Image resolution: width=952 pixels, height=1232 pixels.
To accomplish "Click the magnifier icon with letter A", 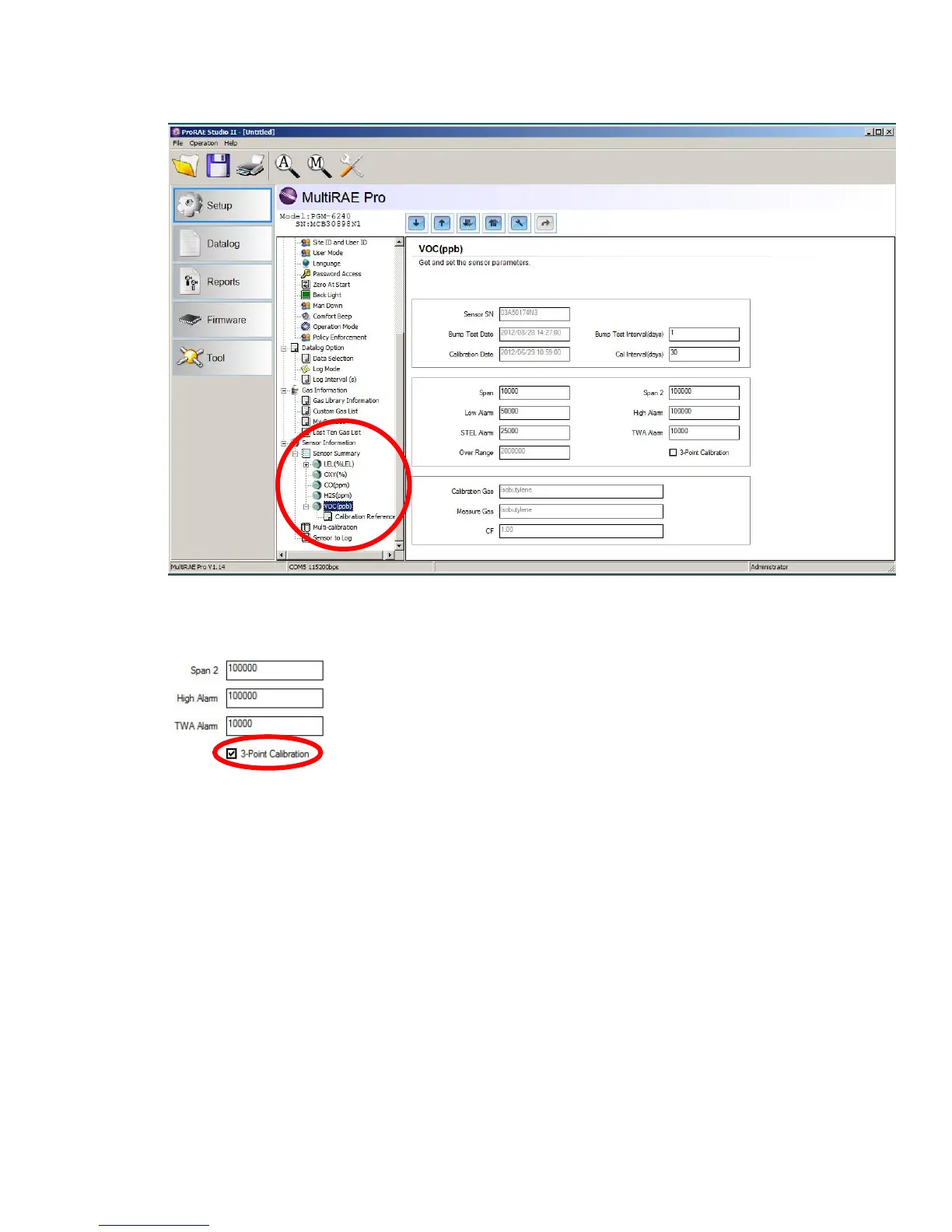I will click(x=287, y=166).
